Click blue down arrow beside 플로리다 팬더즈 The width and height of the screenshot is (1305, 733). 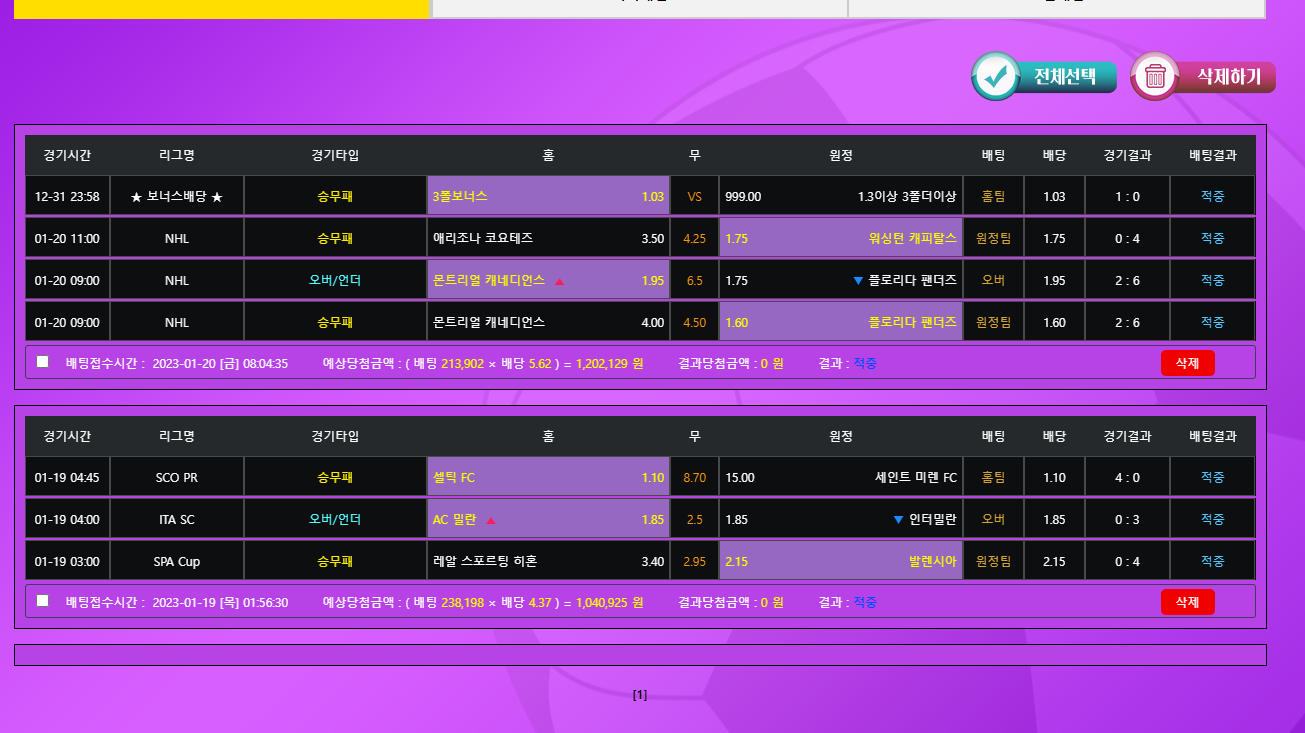tap(857, 281)
